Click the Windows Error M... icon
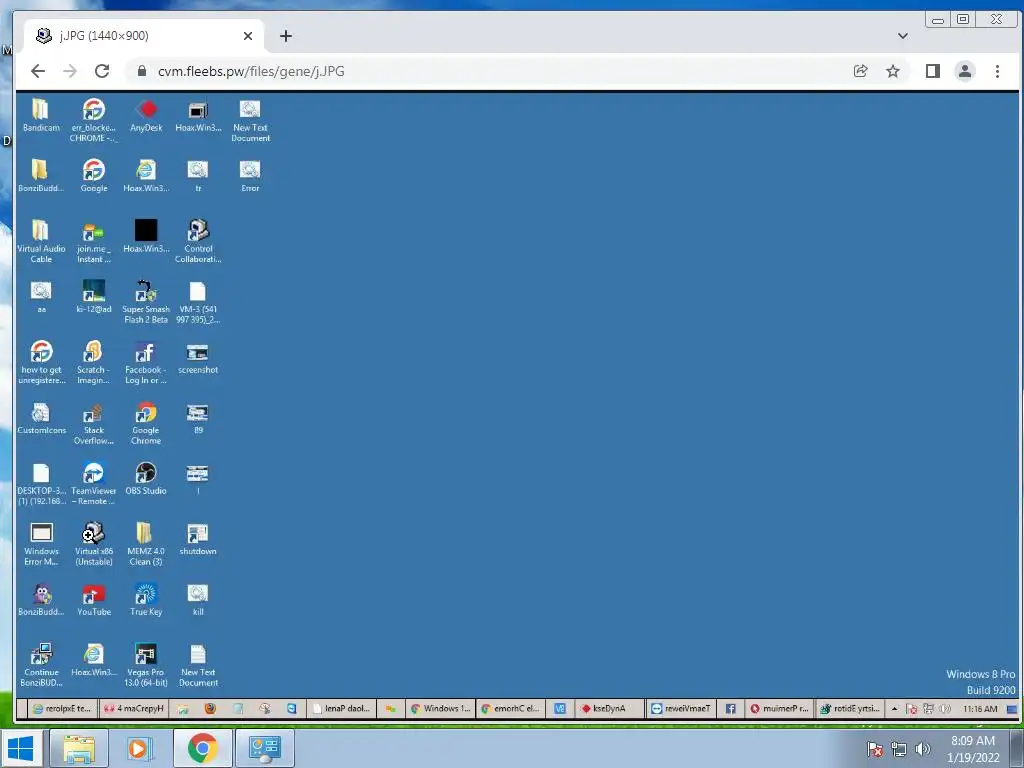 [x=40, y=544]
